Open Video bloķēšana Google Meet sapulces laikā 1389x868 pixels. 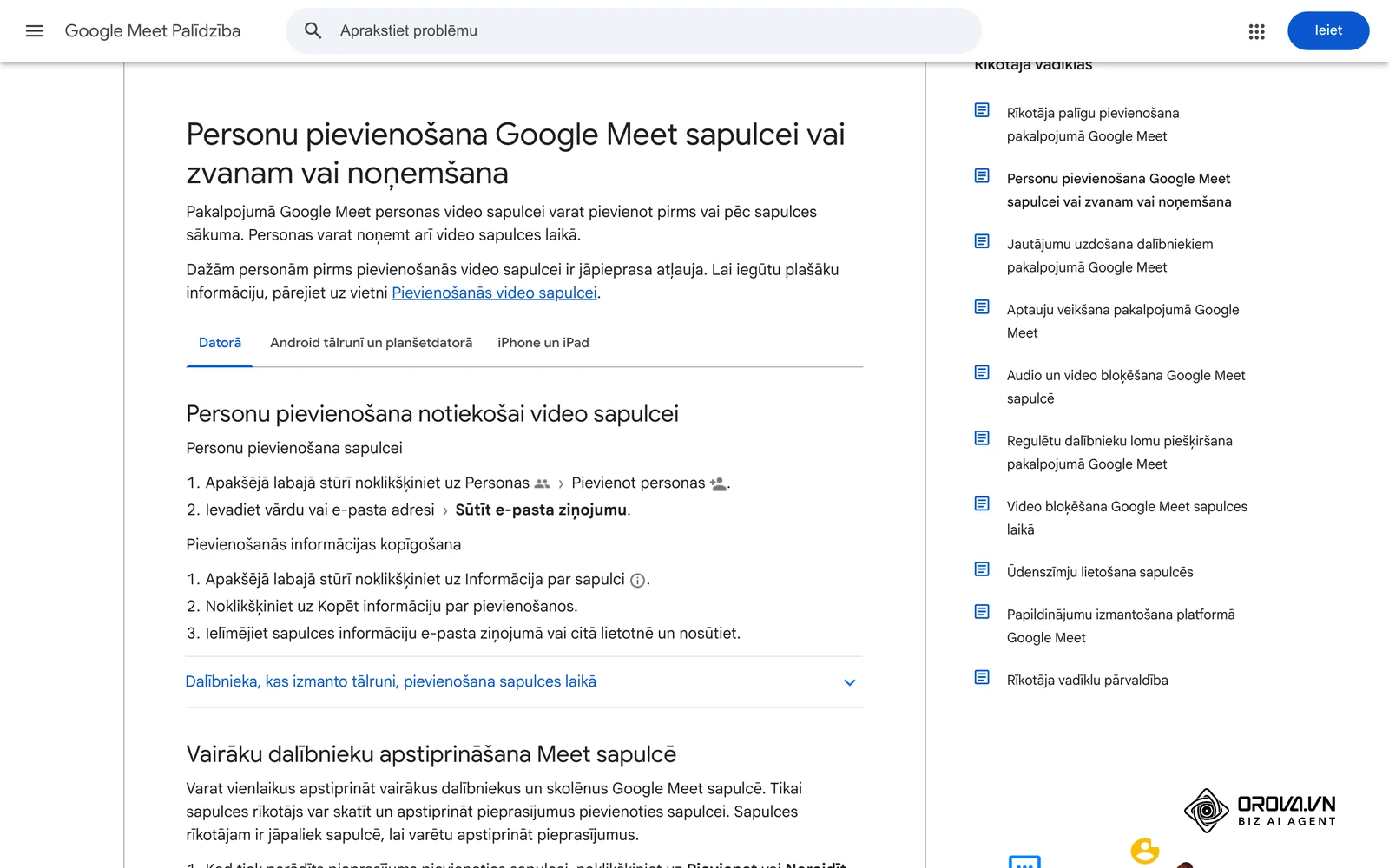(1127, 517)
